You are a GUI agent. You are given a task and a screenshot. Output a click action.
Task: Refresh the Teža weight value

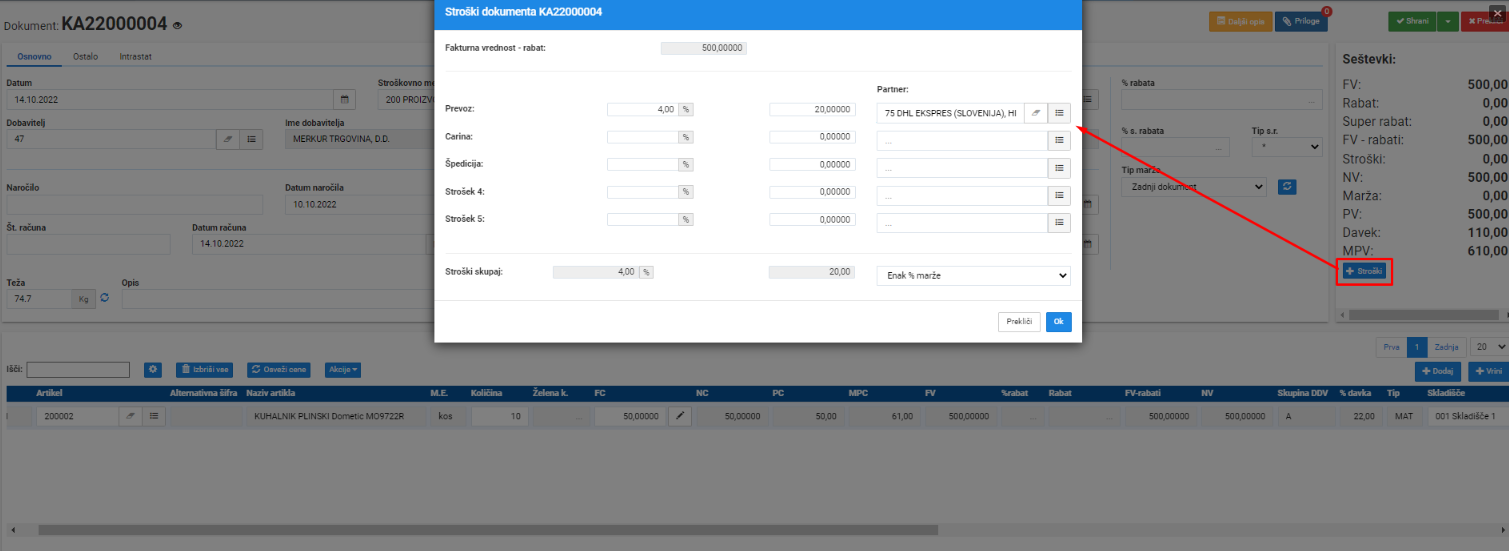pyautogui.click(x=104, y=299)
